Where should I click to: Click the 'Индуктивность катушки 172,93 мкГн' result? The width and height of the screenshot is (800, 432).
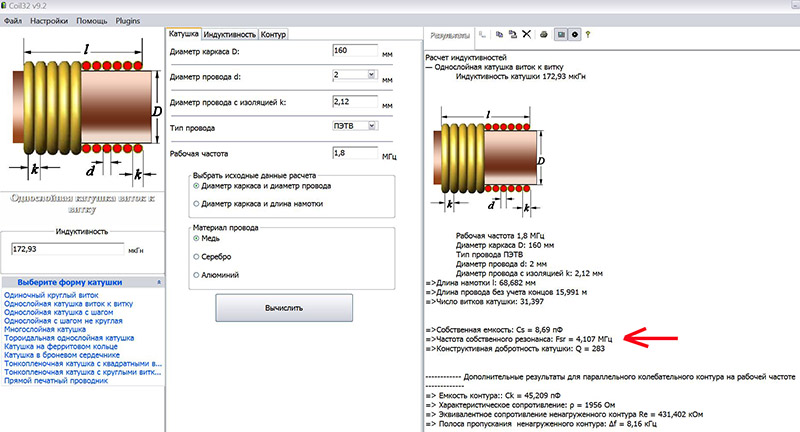click(x=520, y=77)
